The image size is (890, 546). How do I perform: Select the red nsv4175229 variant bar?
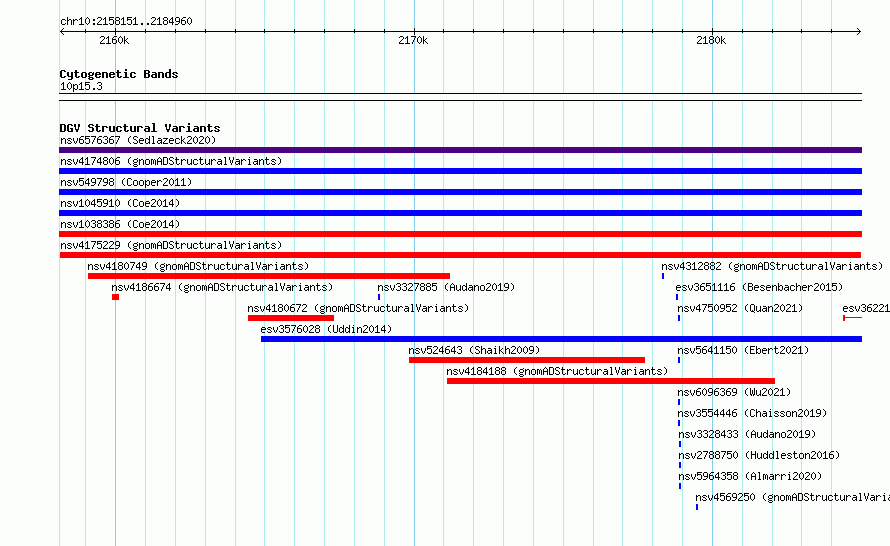pyautogui.click(x=460, y=255)
